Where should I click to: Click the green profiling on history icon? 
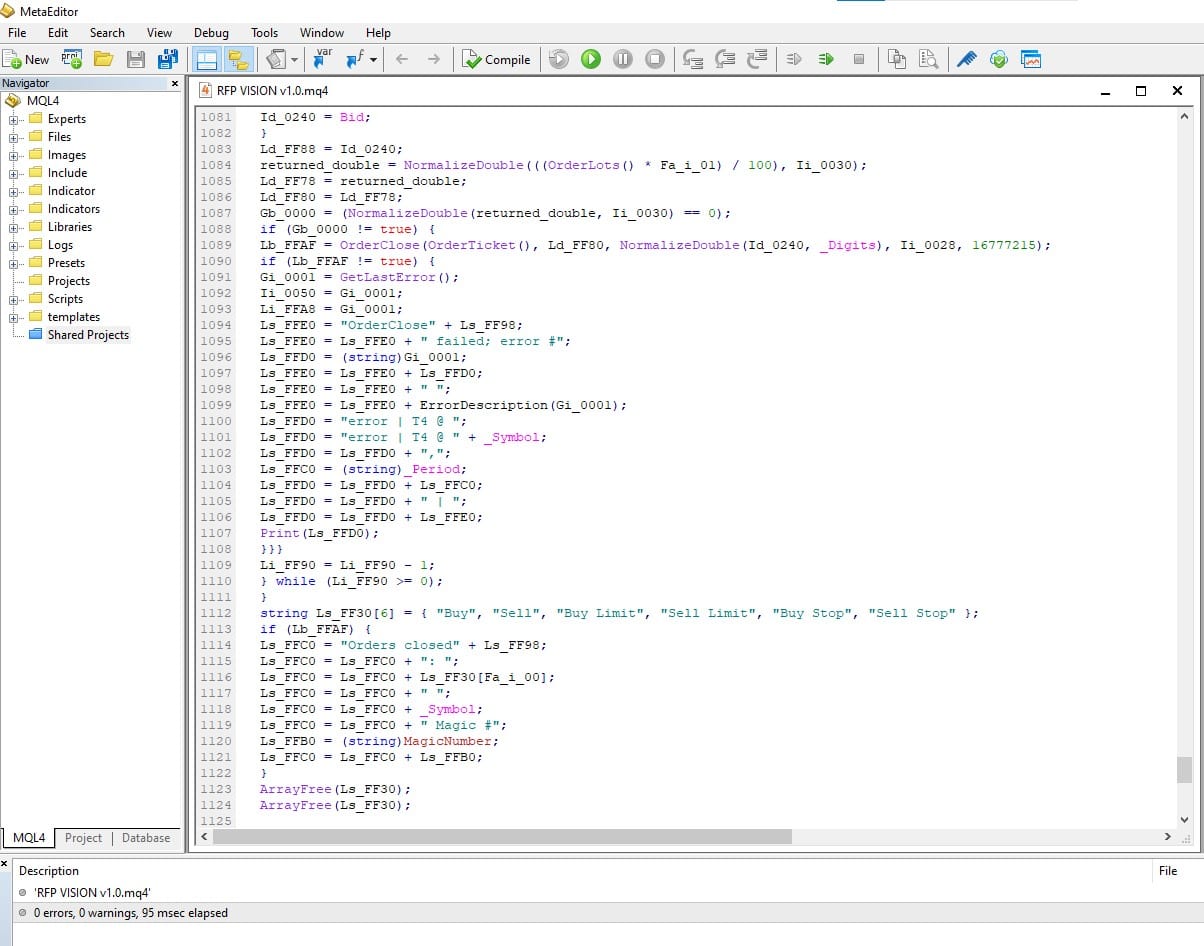click(826, 60)
